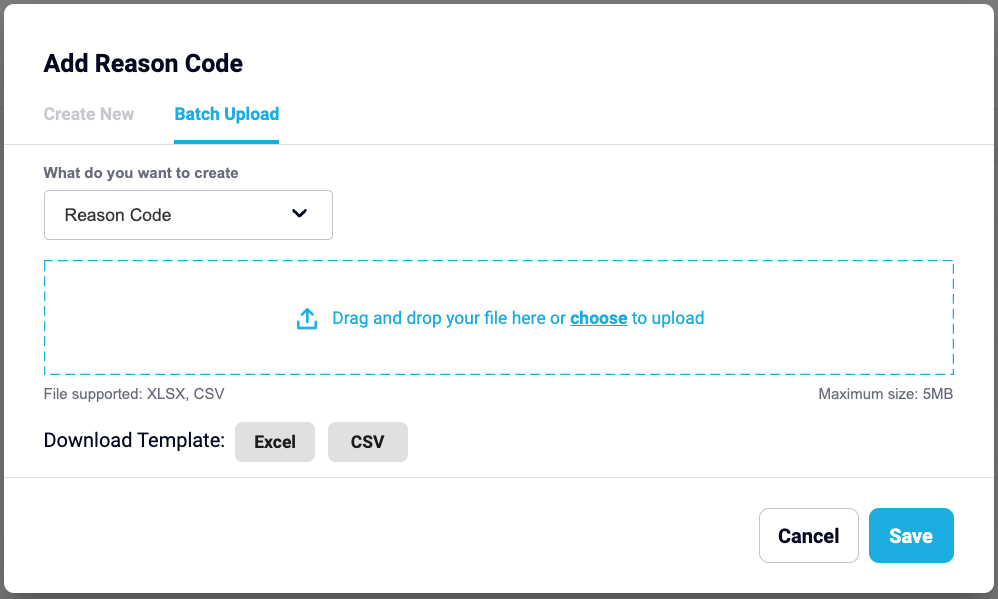Click the Download Template label
This screenshot has height=599, width=998.
point(134,440)
